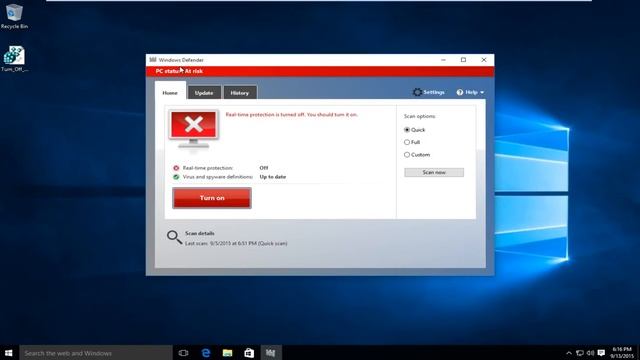This screenshot has height=360, width=640.
Task: Click the Scan details magnifier icon
Action: [x=174, y=237]
